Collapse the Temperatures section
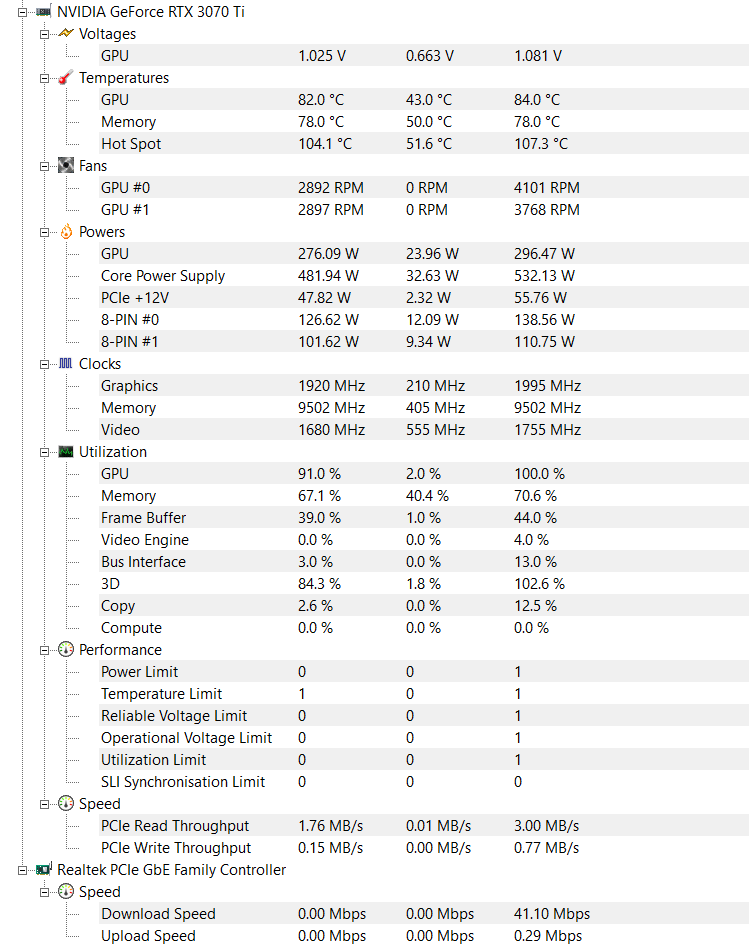The width and height of the screenshot is (749, 952). click(x=44, y=78)
